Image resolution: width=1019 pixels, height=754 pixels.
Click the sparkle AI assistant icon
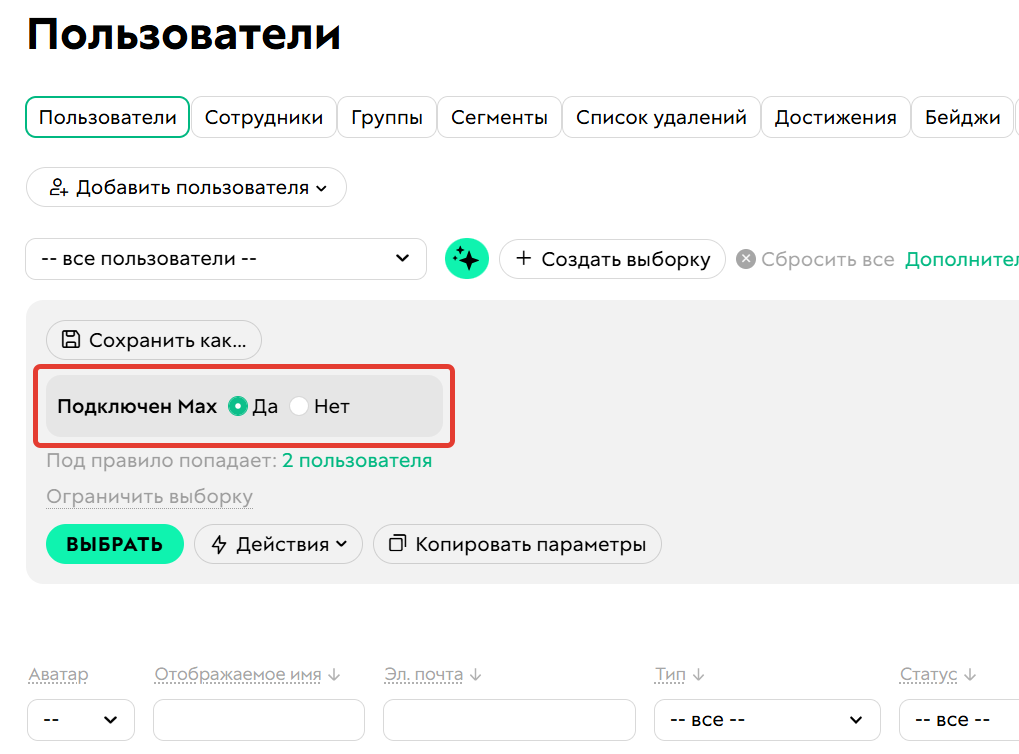pyautogui.click(x=466, y=259)
